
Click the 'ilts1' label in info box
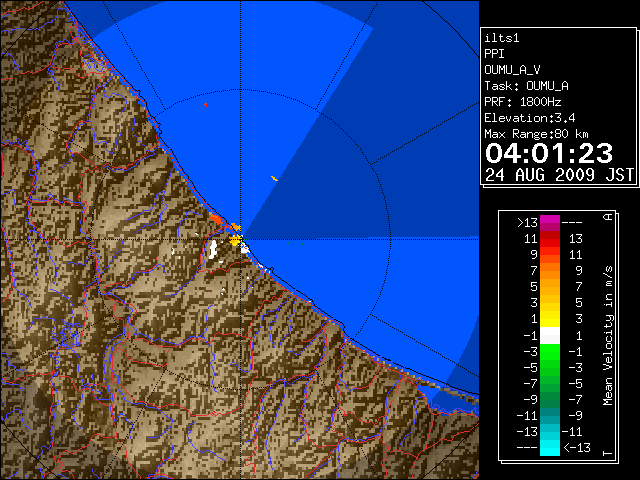502,38
